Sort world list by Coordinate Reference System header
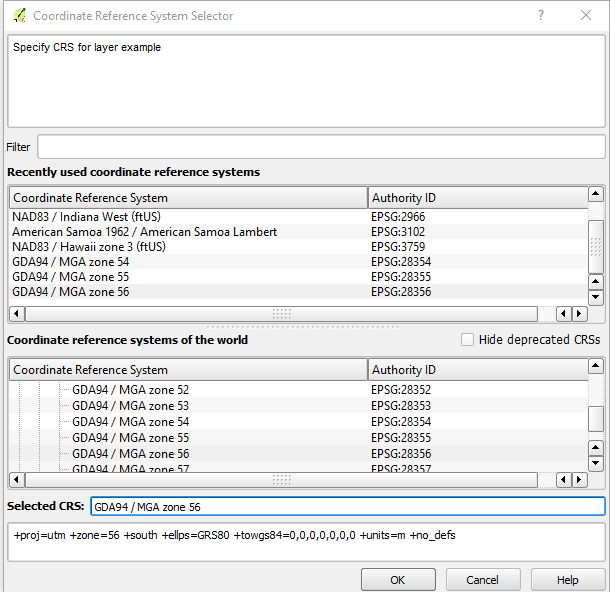 pos(188,370)
